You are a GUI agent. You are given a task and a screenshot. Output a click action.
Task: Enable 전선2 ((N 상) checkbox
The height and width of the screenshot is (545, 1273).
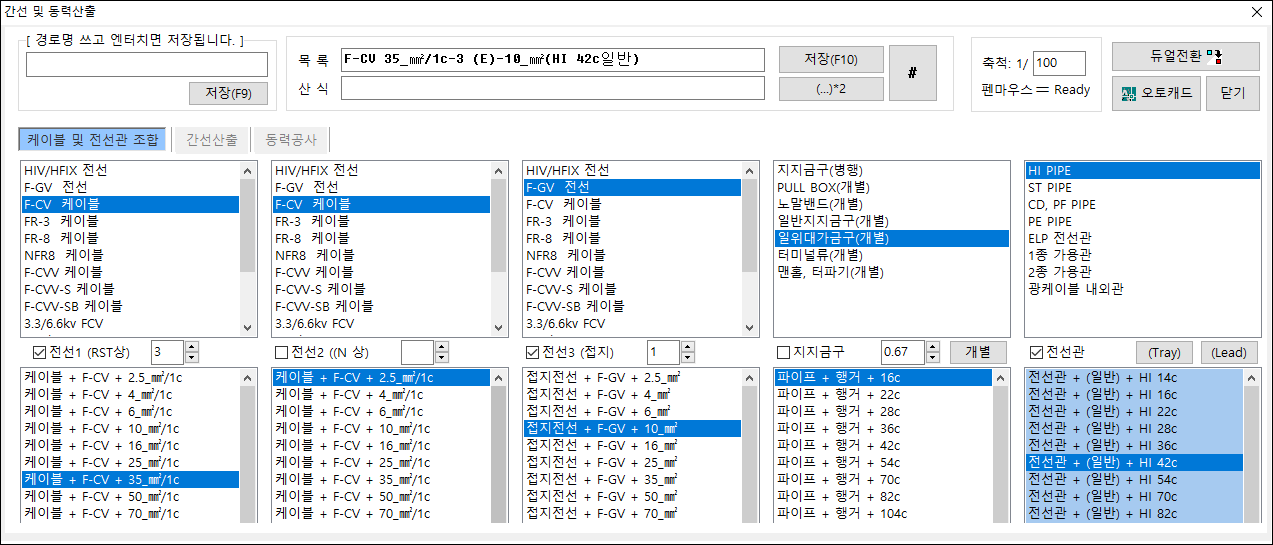click(x=281, y=352)
